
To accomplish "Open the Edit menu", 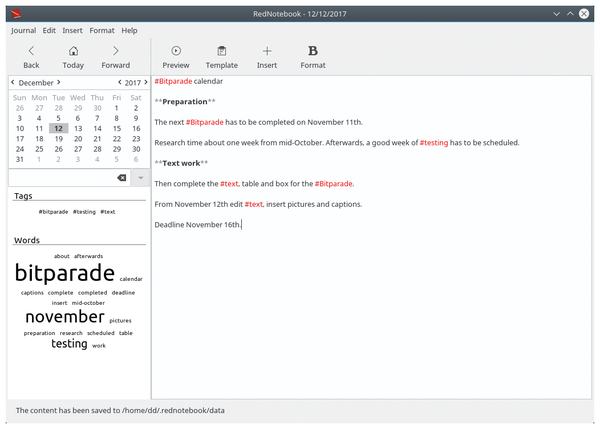I will (x=49, y=31).
